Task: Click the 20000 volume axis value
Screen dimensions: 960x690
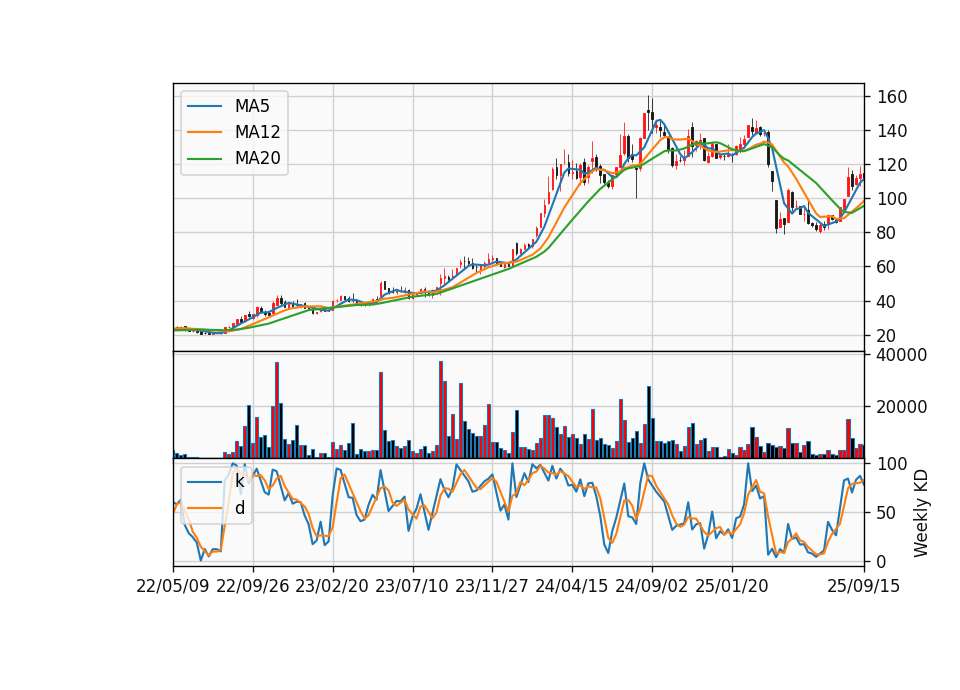Action: [x=902, y=407]
